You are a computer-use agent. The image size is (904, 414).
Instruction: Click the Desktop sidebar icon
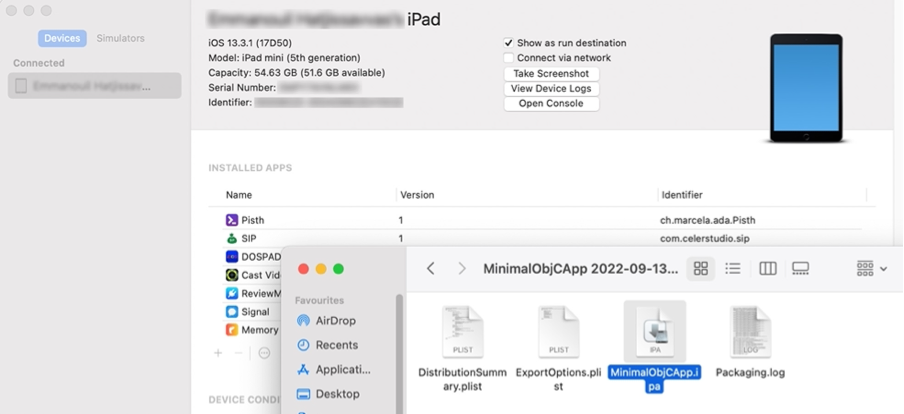coord(303,394)
